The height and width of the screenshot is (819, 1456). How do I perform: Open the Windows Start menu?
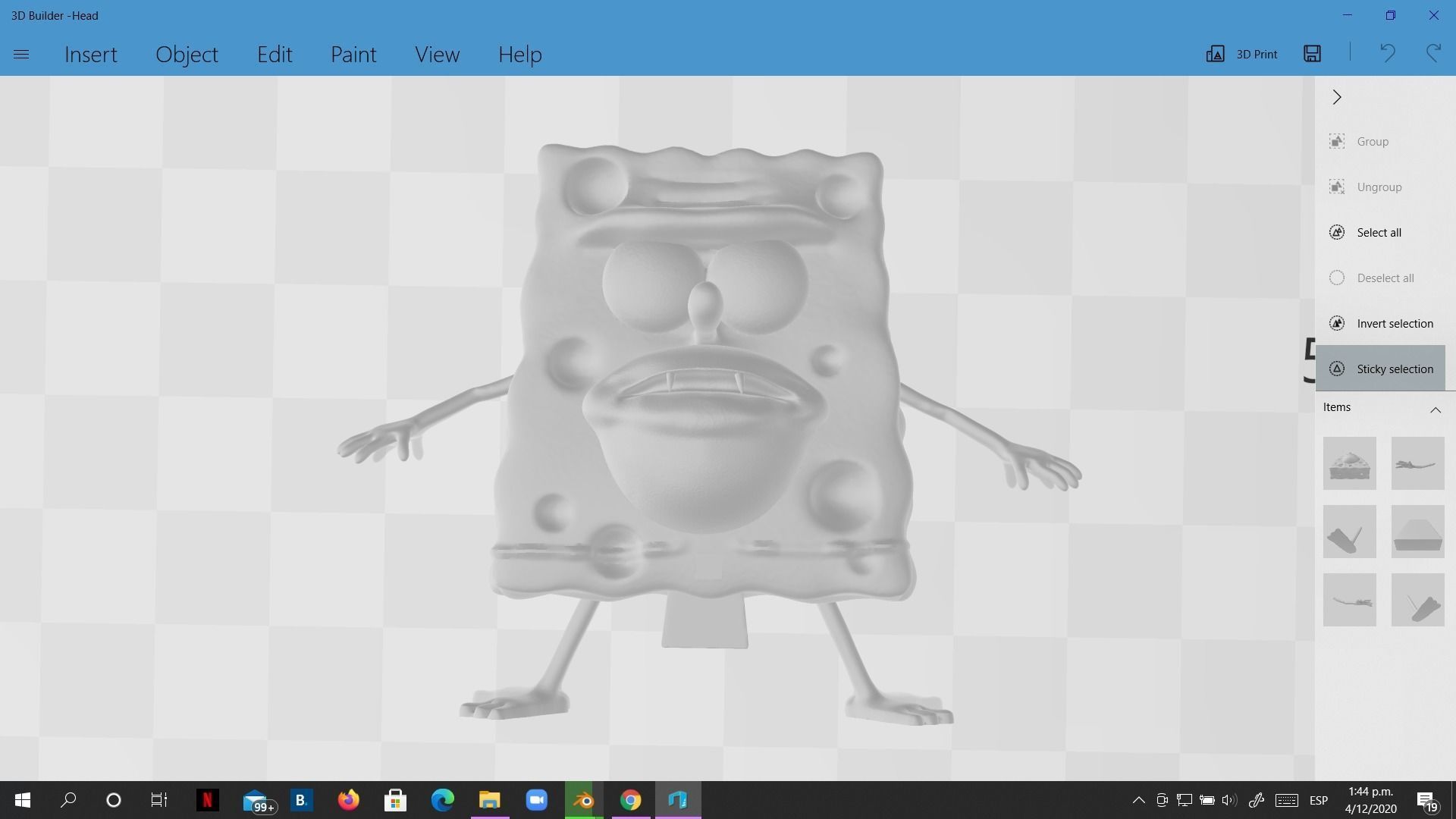pos(23,800)
